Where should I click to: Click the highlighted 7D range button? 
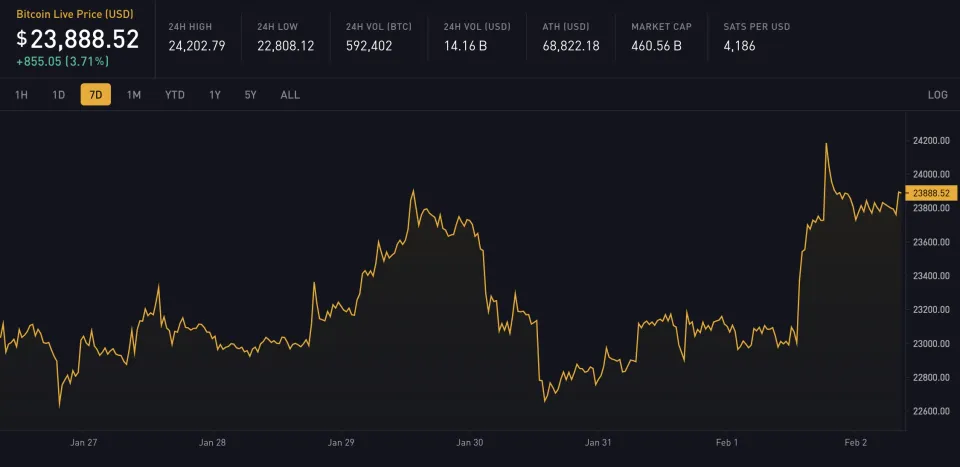96,95
